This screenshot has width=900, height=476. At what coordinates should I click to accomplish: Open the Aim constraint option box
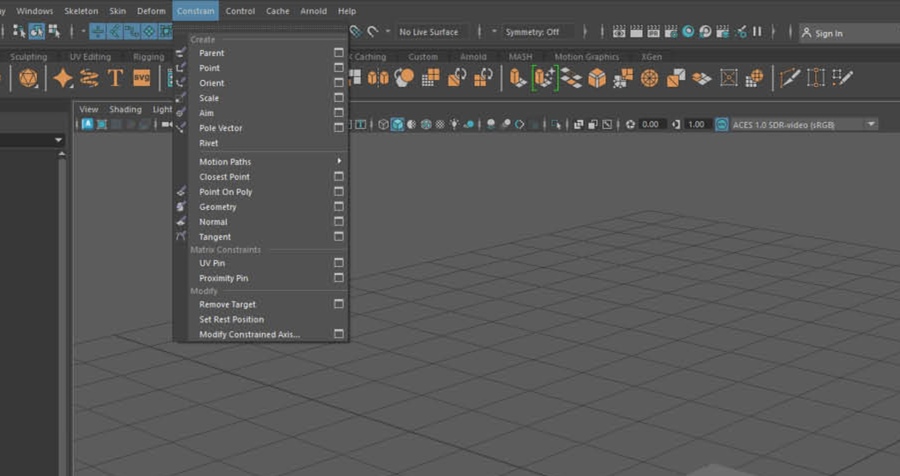point(339,113)
